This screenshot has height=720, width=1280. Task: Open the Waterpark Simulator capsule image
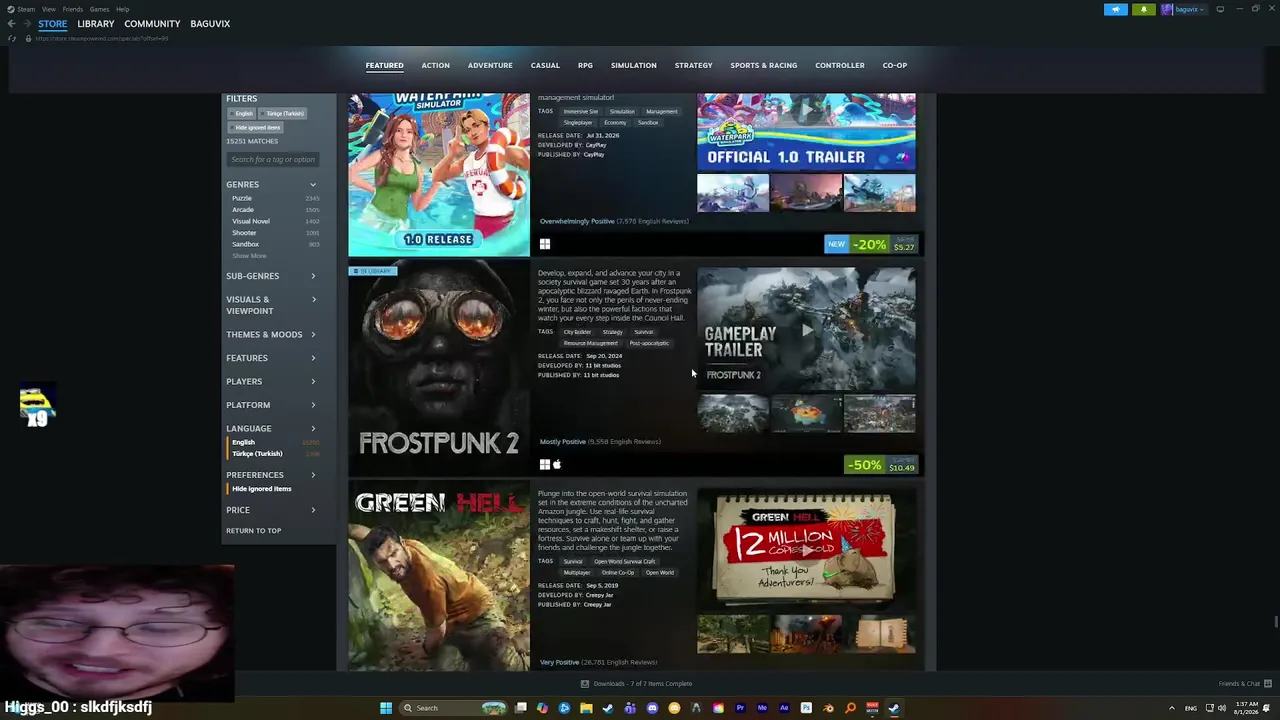[439, 175]
